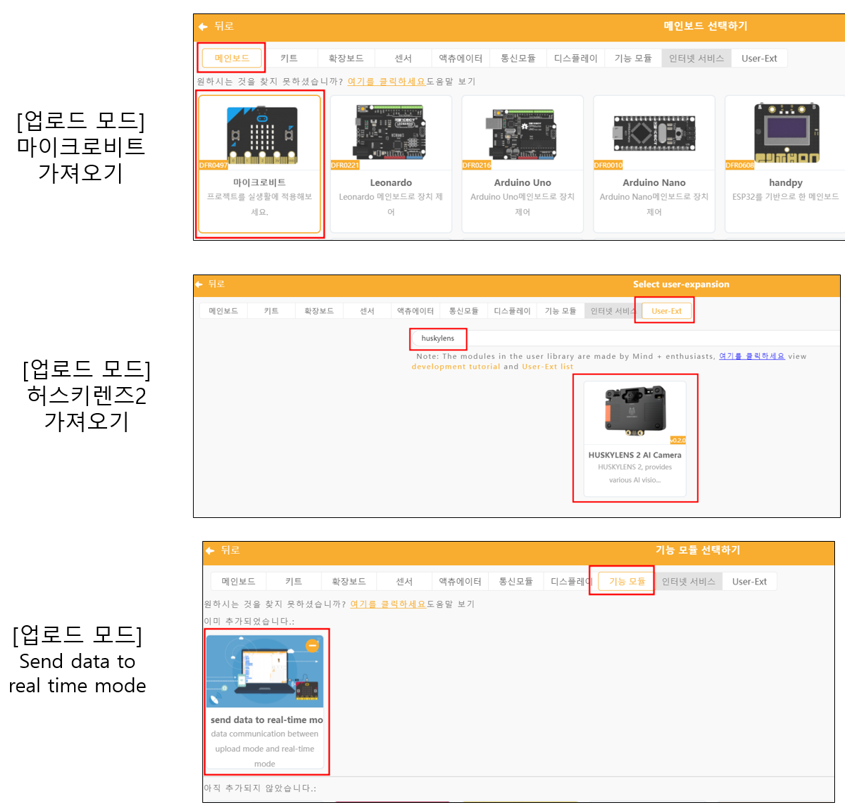Open the User-Ext list link
845x811 pixels.
coord(548,366)
